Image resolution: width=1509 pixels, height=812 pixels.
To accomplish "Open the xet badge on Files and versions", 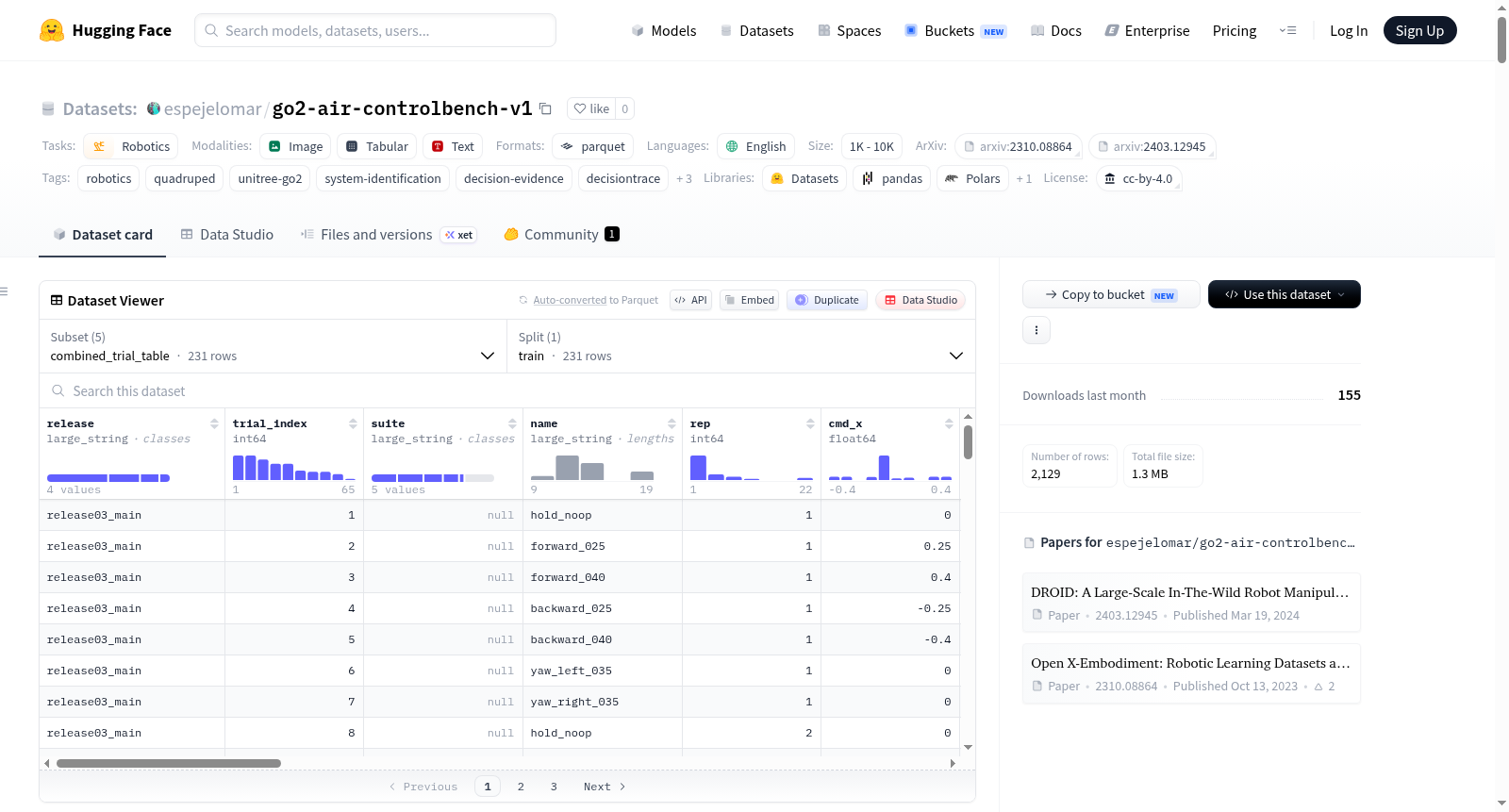I will [x=459, y=235].
